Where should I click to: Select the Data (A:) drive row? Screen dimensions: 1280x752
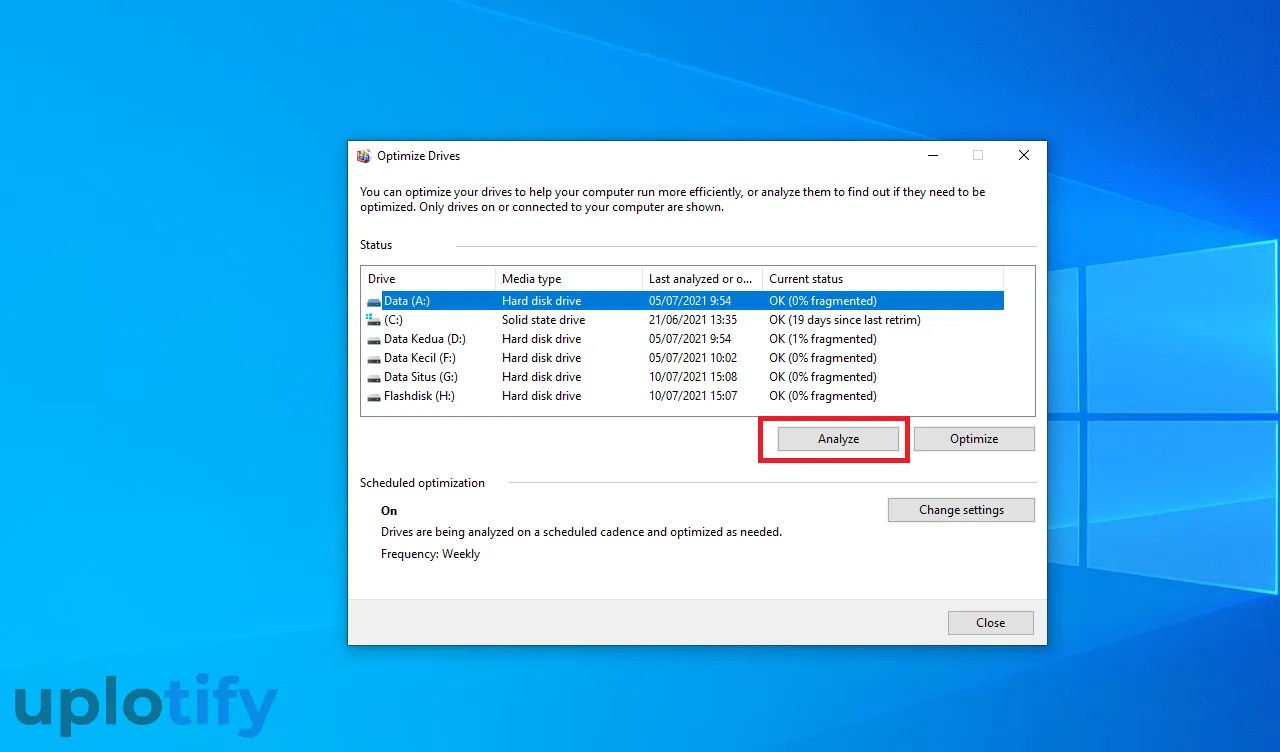[683, 301]
